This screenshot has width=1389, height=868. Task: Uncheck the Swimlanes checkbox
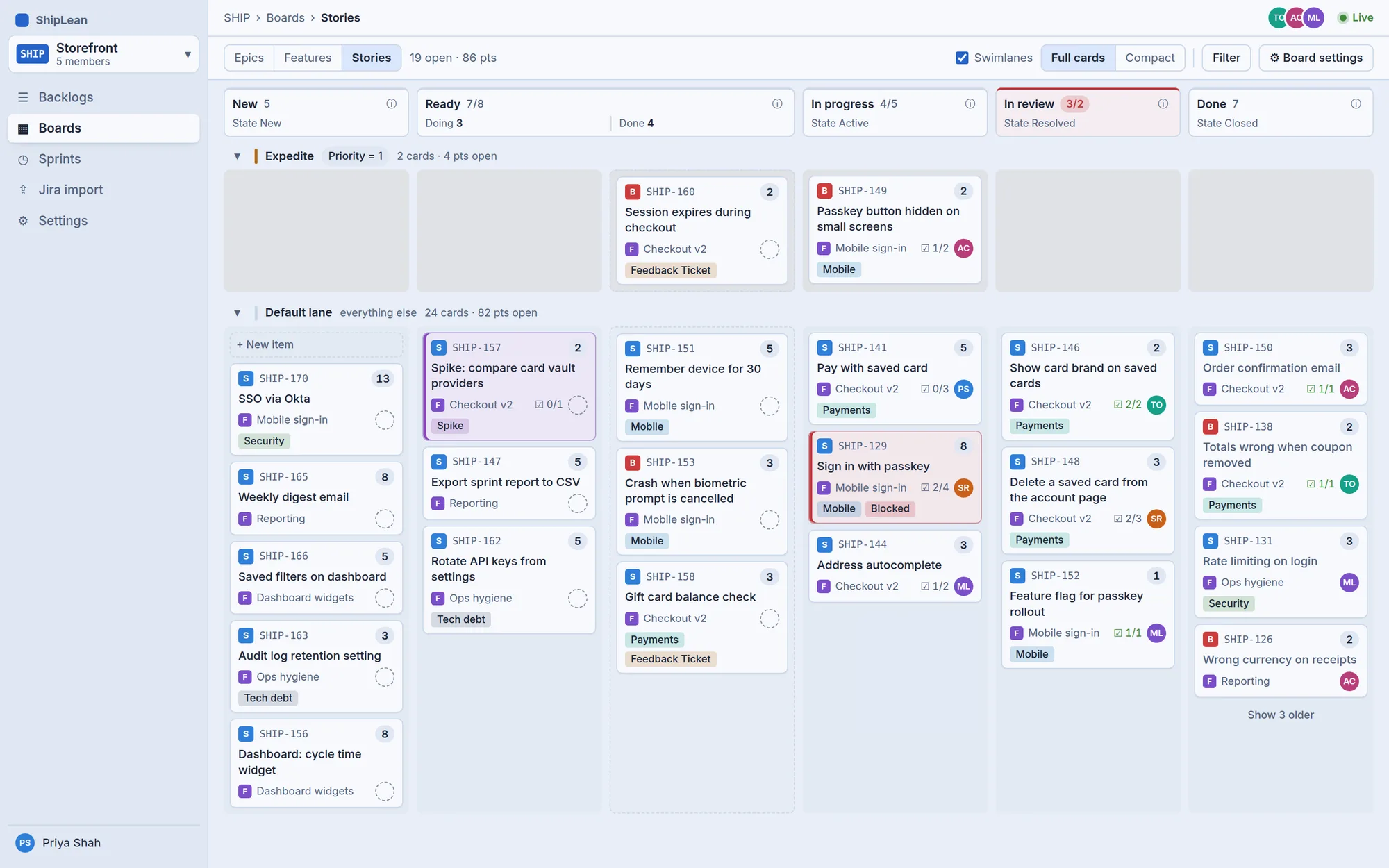coord(962,58)
